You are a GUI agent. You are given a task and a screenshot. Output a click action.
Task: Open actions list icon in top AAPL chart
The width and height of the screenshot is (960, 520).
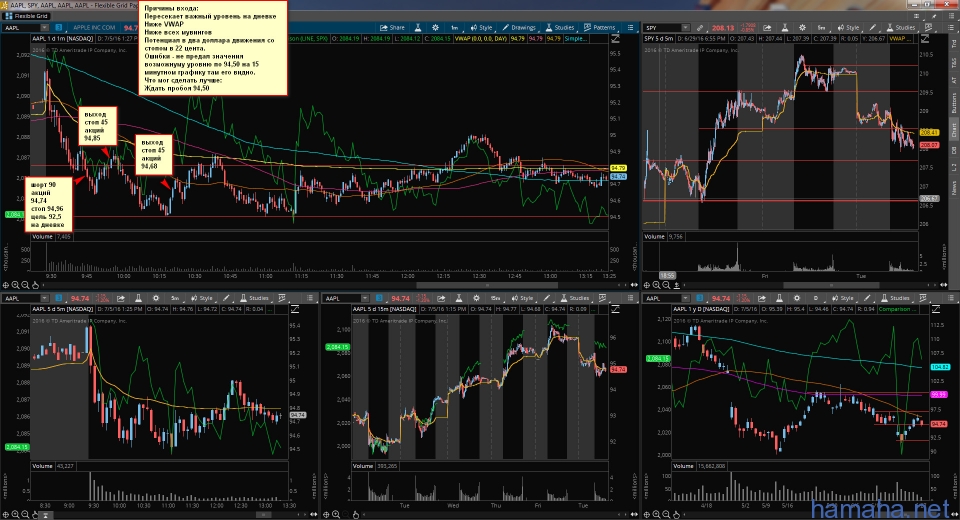click(630, 28)
